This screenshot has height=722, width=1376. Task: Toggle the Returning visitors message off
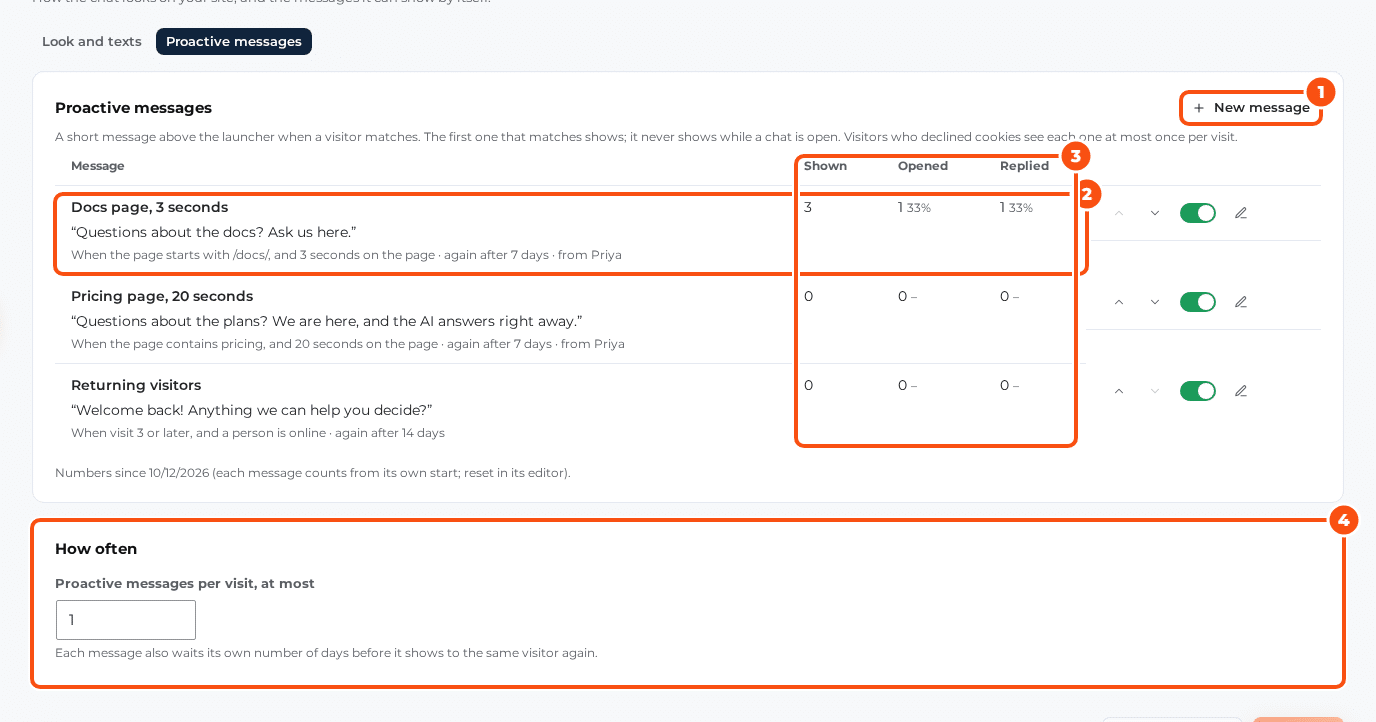point(1198,391)
